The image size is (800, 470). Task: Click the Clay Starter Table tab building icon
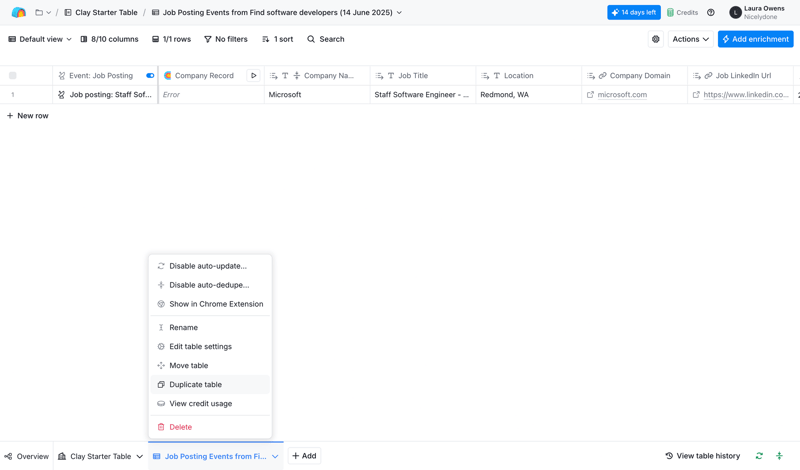[62, 456]
